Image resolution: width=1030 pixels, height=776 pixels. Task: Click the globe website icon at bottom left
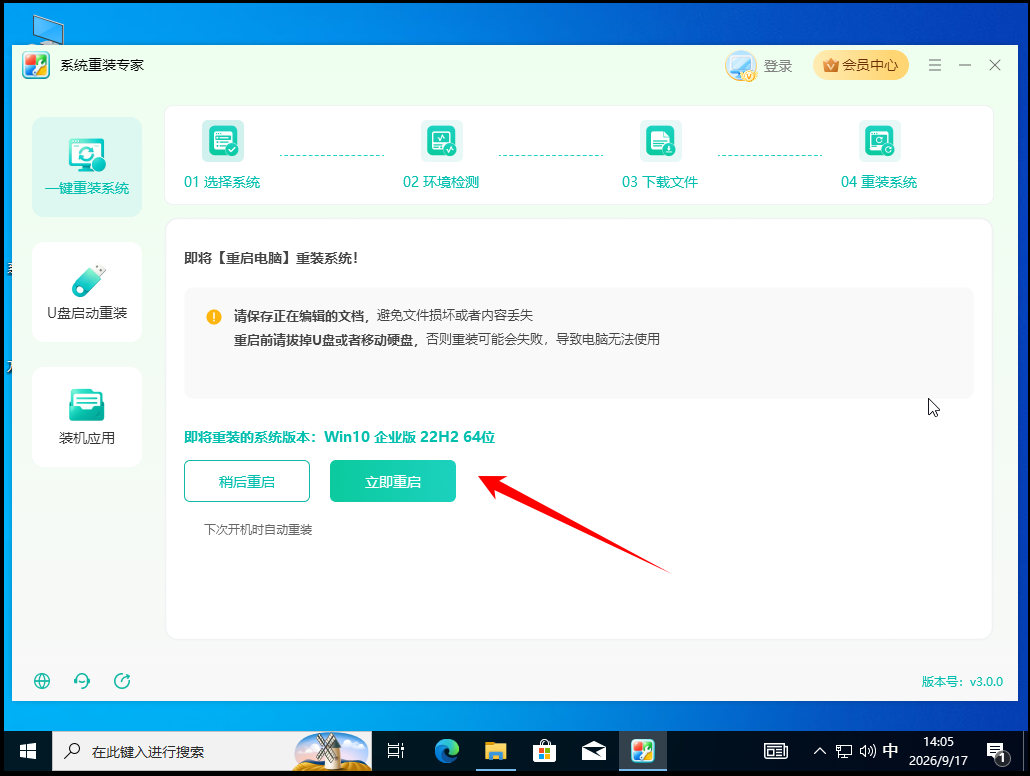tap(42, 681)
